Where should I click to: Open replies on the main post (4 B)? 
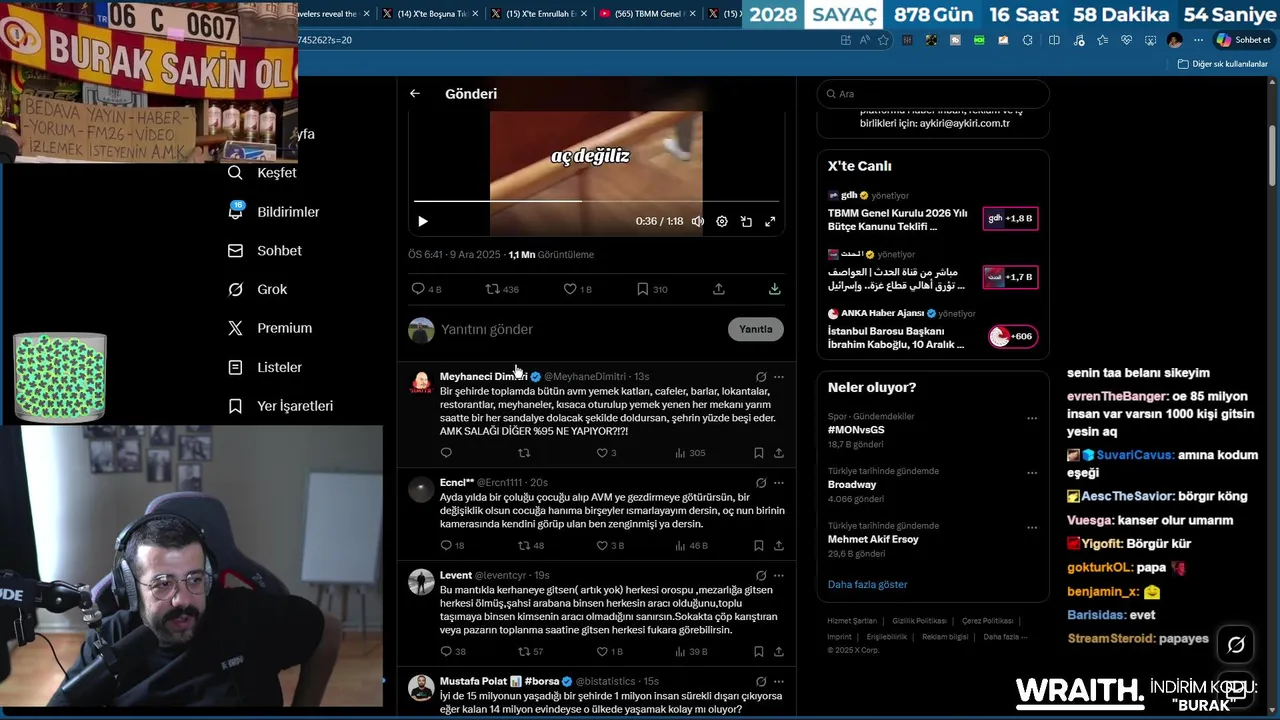point(426,289)
